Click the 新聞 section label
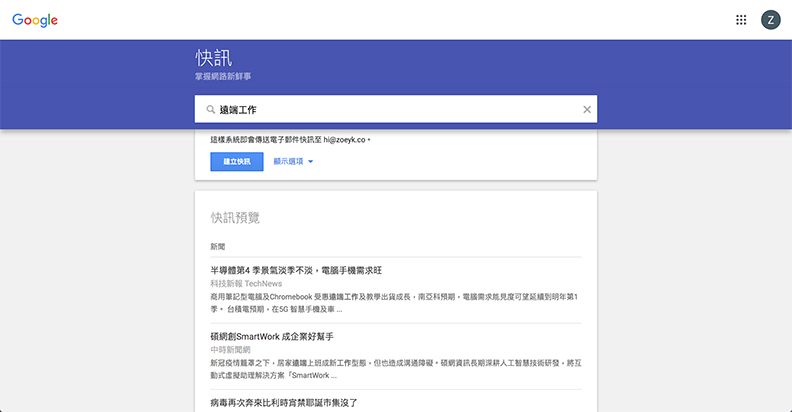 [x=218, y=245]
